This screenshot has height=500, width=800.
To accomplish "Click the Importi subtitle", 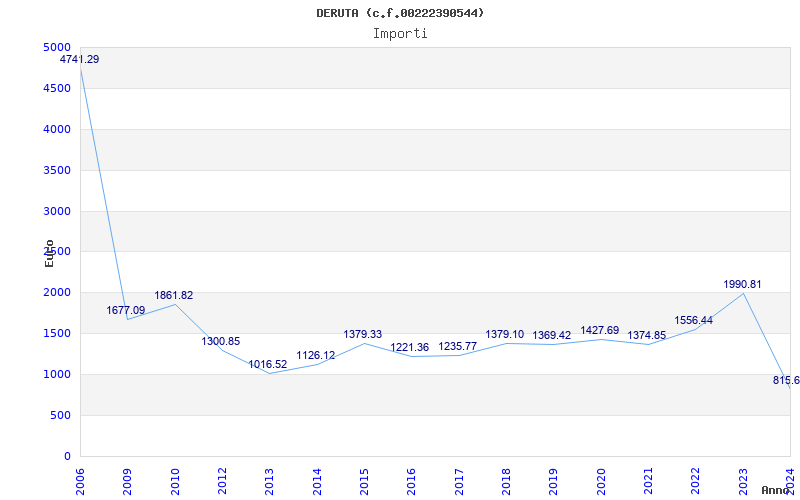I will click(400, 34).
